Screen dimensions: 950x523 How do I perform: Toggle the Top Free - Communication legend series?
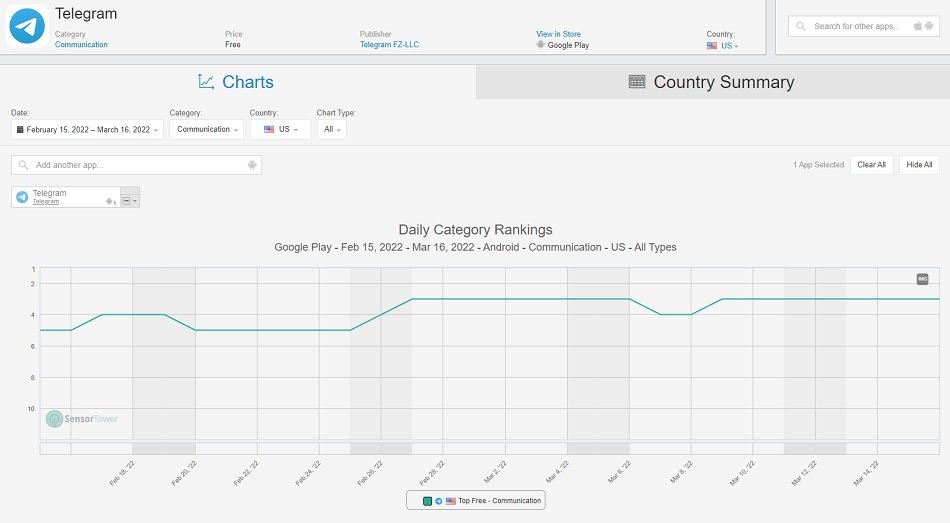499,501
